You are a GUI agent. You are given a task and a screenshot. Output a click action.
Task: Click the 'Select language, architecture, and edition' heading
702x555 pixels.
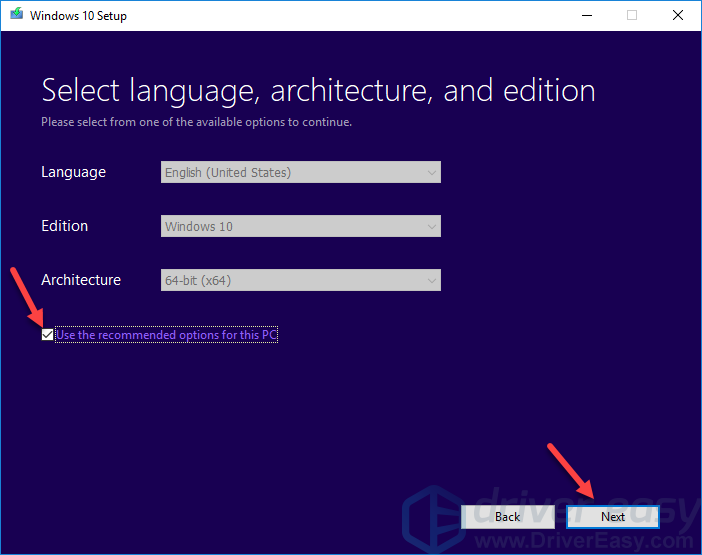318,91
